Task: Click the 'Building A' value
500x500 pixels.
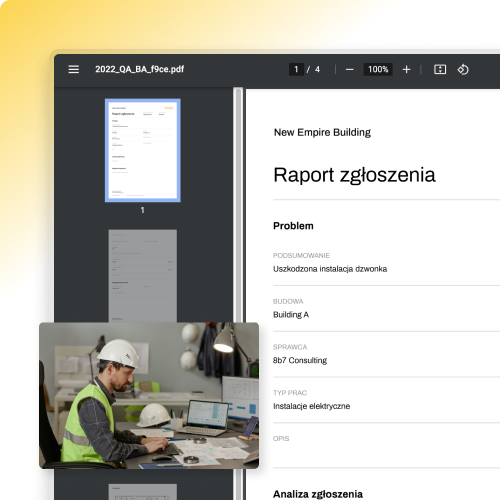Action: (291, 315)
